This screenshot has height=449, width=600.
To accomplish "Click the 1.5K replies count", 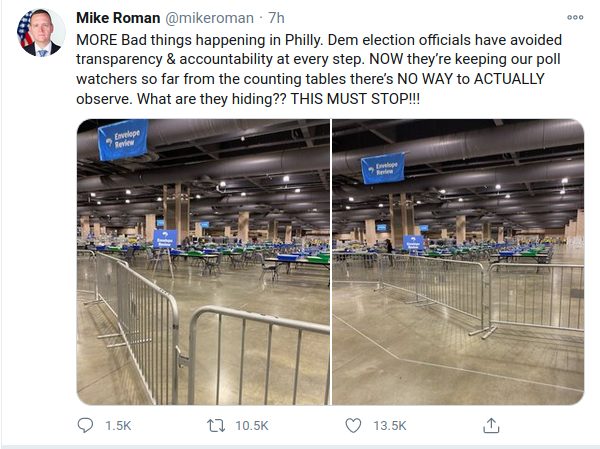I will (118, 426).
